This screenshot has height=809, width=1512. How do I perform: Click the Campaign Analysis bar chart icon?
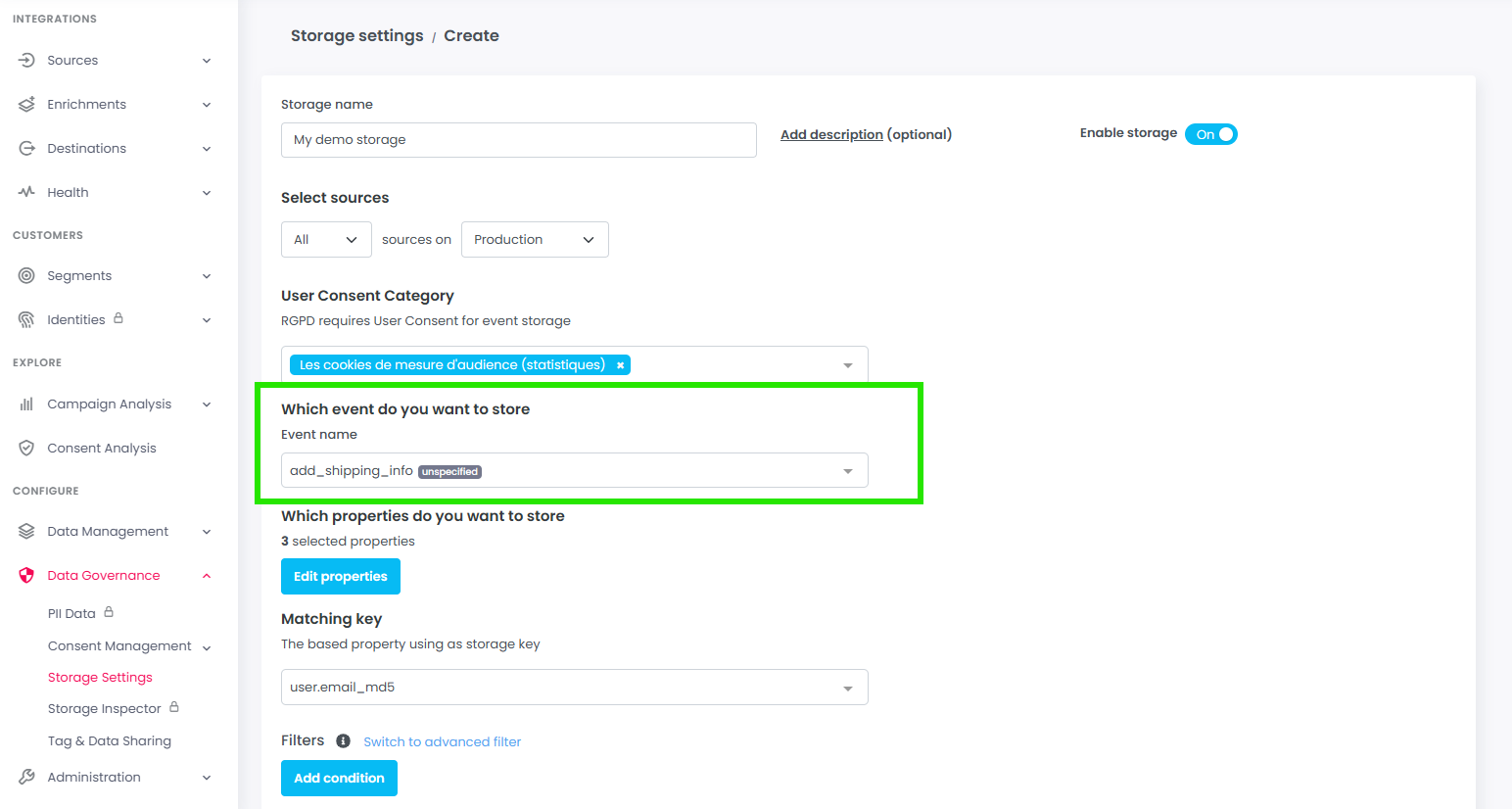[26, 404]
